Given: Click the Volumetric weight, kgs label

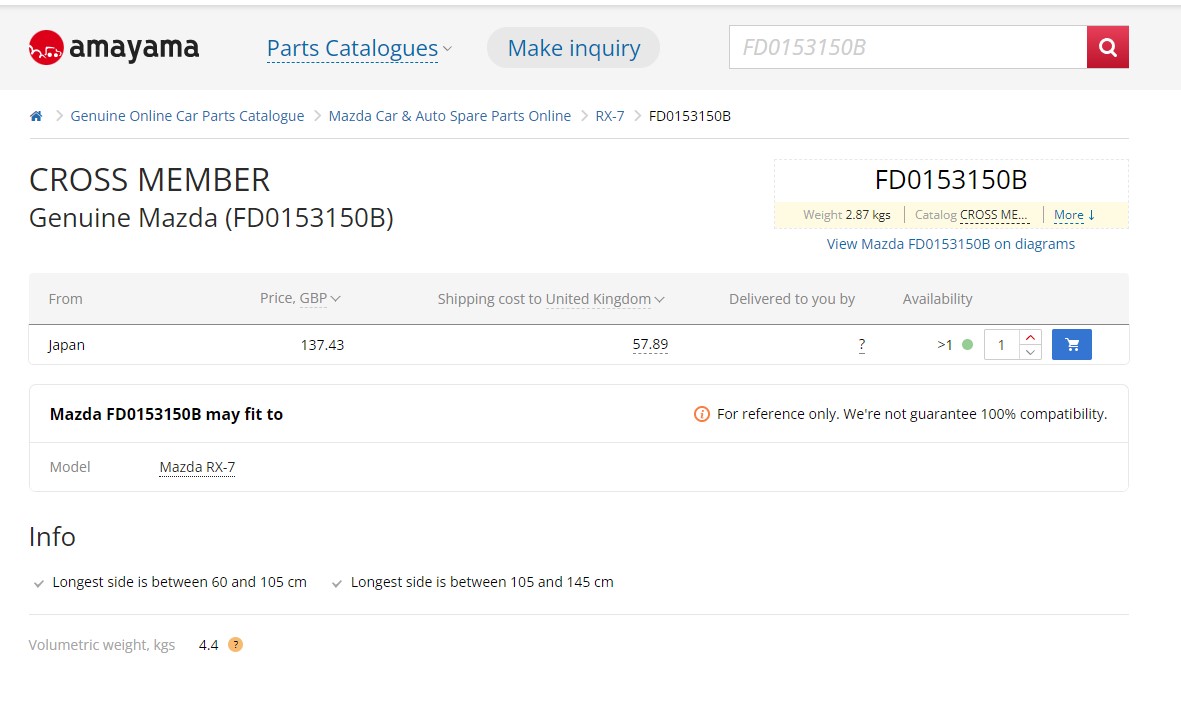Looking at the screenshot, I should point(102,645).
